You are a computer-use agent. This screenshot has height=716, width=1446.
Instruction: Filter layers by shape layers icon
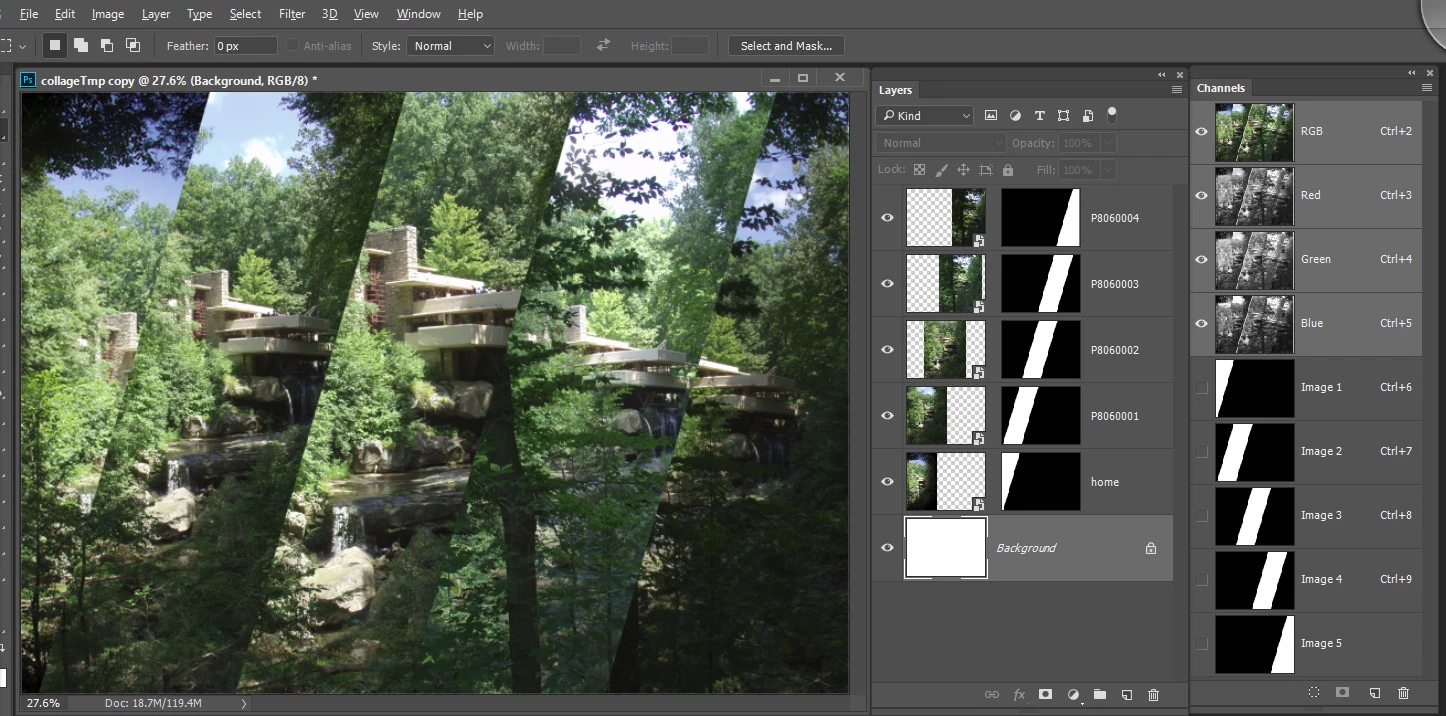click(x=1063, y=116)
